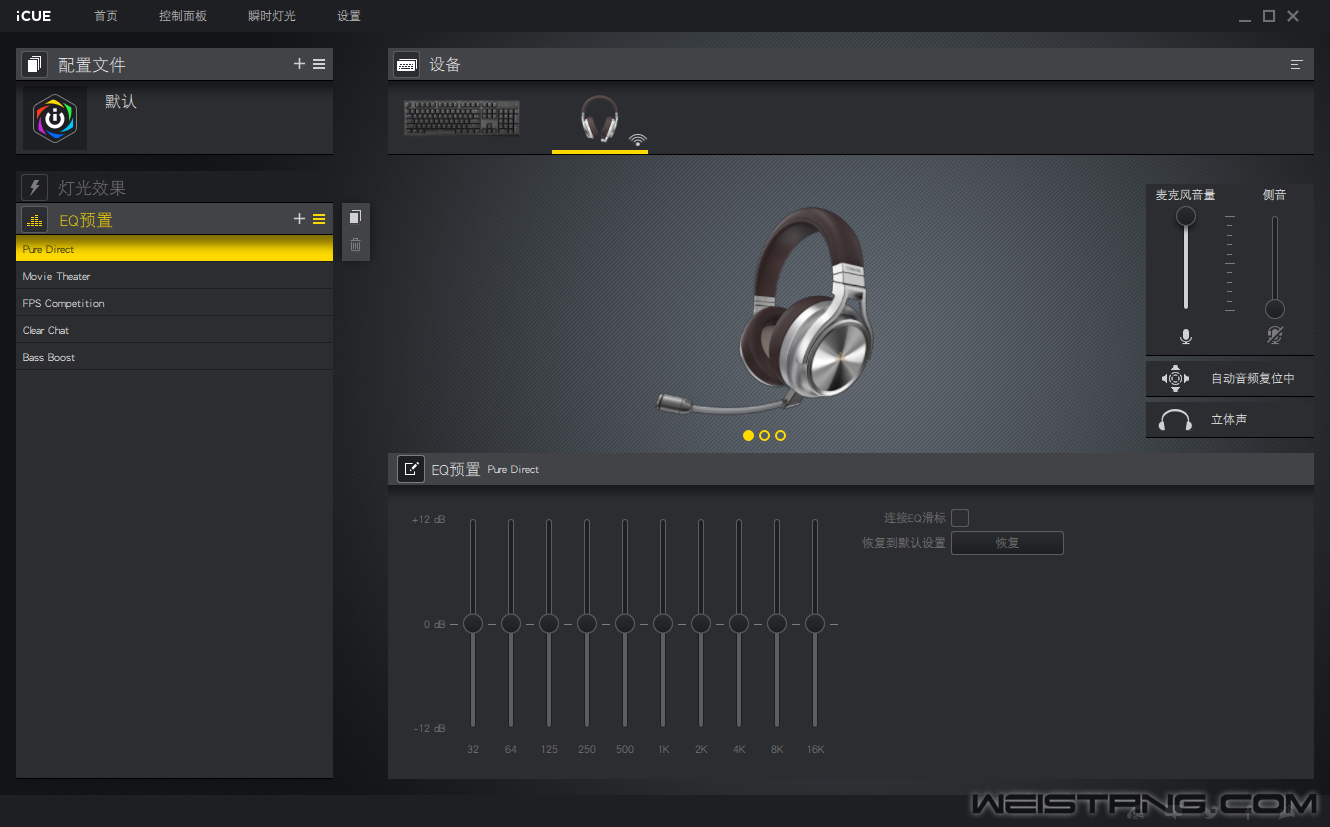Viewport: 1330px width, 827px height.
Task: Click the EQ预置 edit pencil icon
Action: tap(410, 469)
